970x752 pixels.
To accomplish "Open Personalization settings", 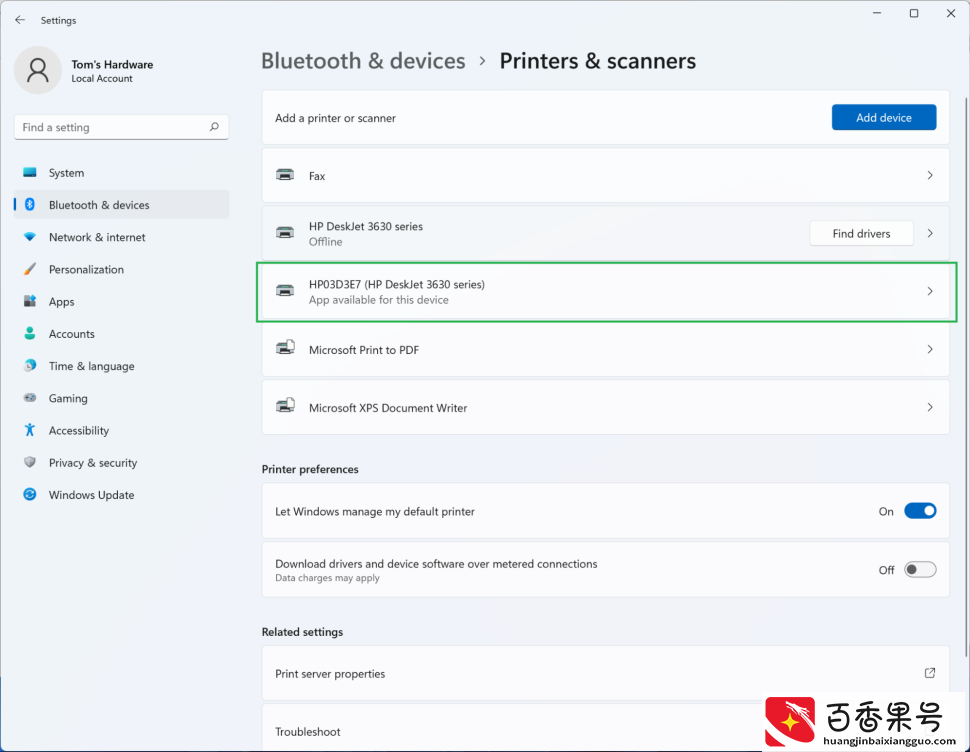I will click(121, 269).
